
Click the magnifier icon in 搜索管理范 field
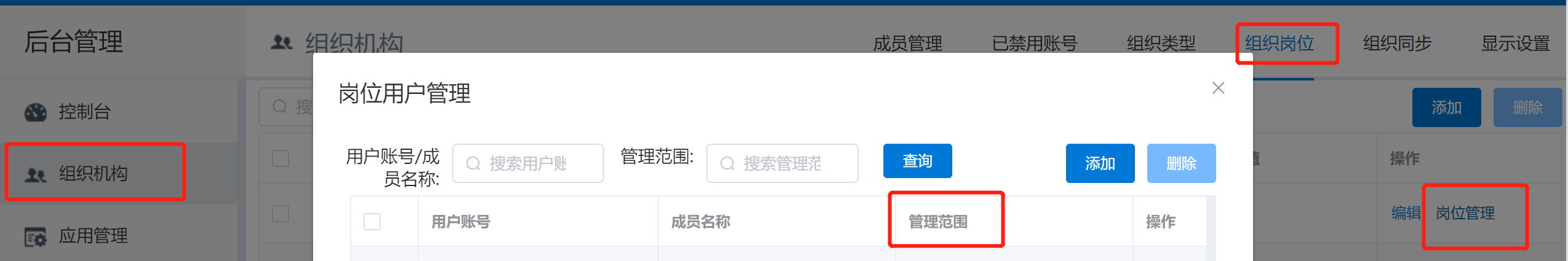coord(727,163)
